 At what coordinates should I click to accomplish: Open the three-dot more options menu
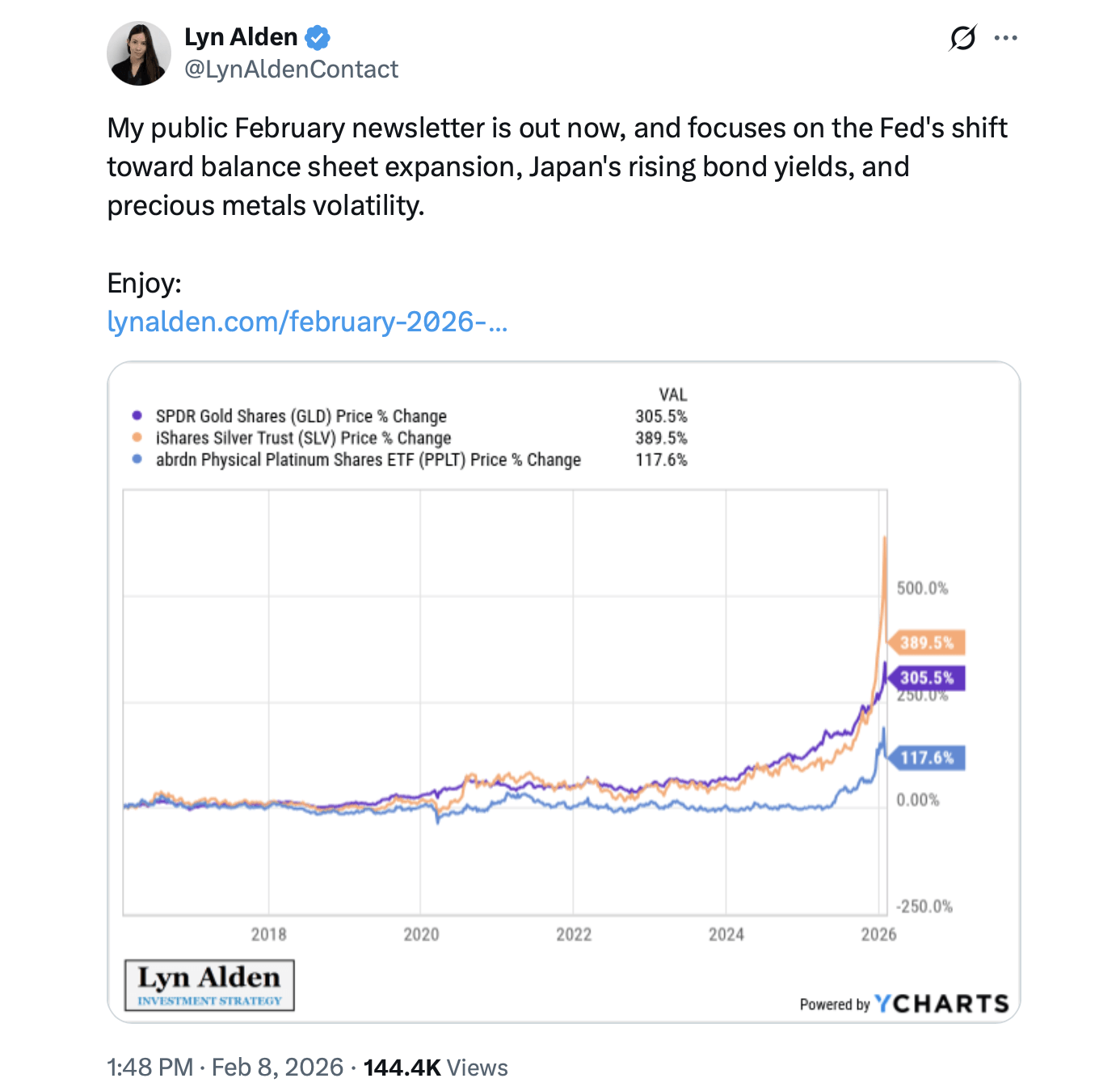[x=1006, y=38]
